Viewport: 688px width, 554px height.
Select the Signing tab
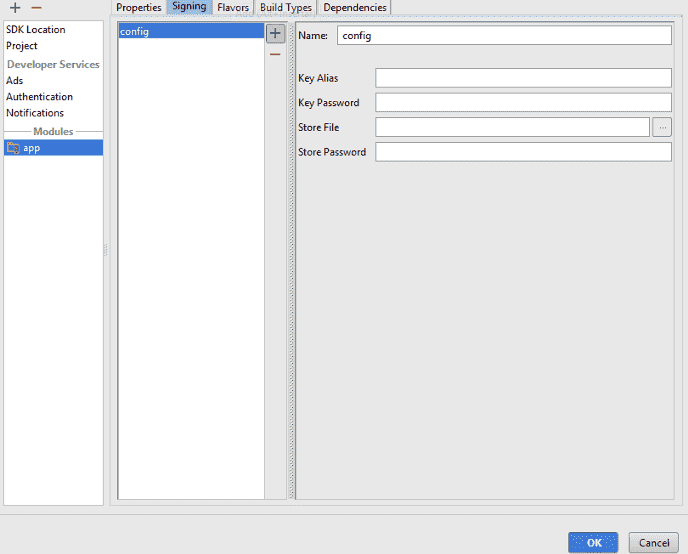point(189,7)
